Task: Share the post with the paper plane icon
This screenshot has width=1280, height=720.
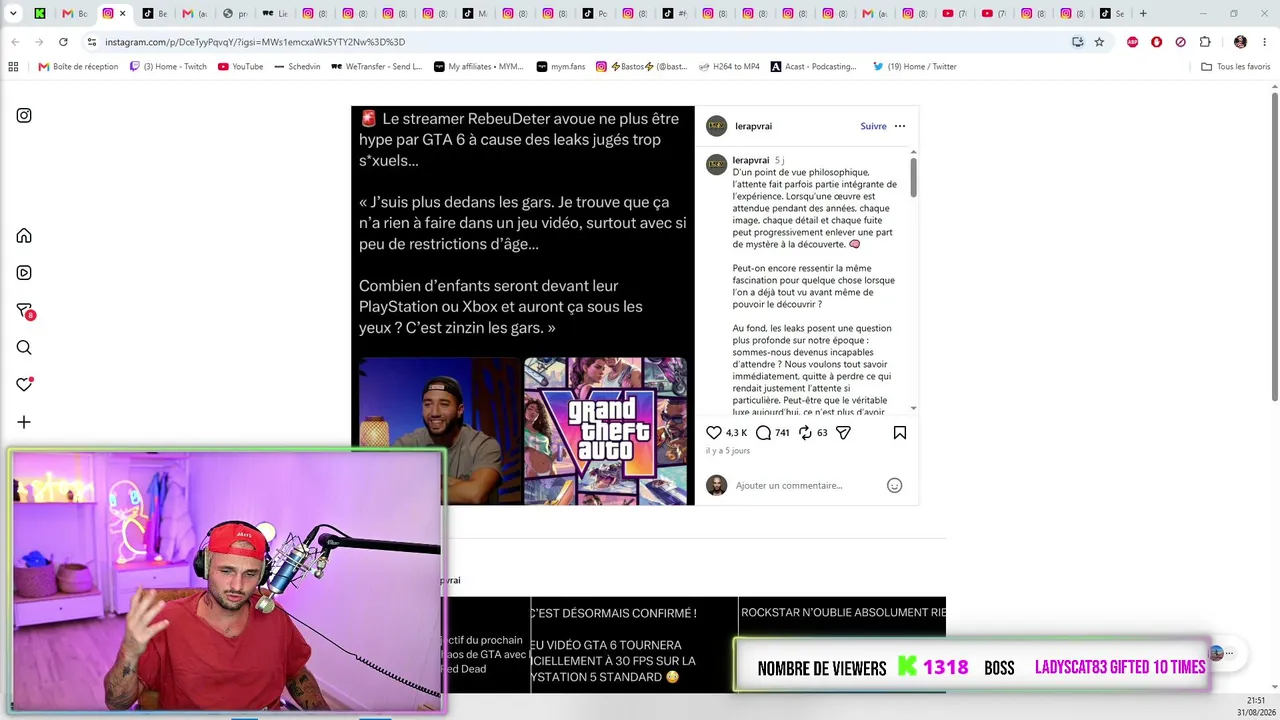Action: tap(843, 433)
